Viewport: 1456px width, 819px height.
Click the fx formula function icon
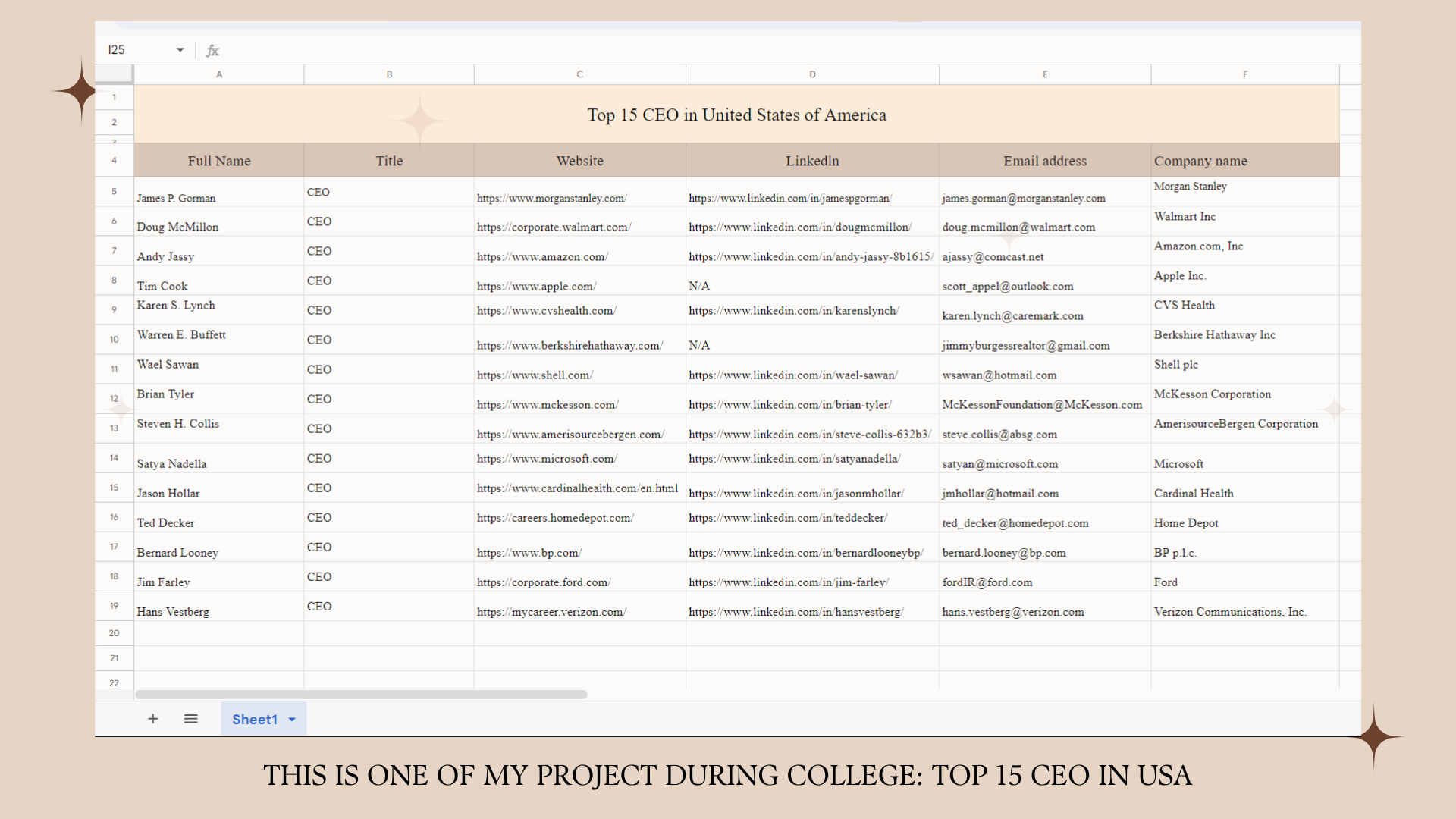pos(213,51)
